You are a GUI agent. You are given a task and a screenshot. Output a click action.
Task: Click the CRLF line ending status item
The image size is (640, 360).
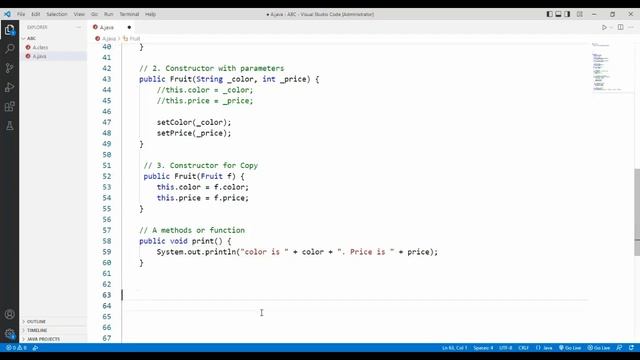pyautogui.click(x=524, y=348)
